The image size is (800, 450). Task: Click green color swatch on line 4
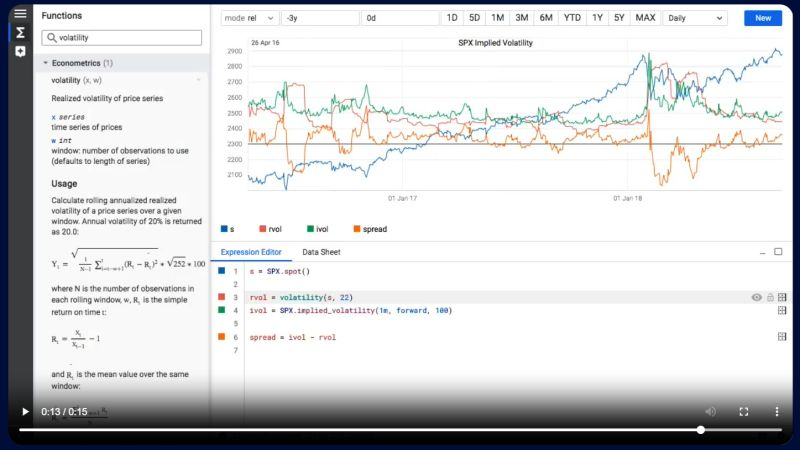click(221, 310)
